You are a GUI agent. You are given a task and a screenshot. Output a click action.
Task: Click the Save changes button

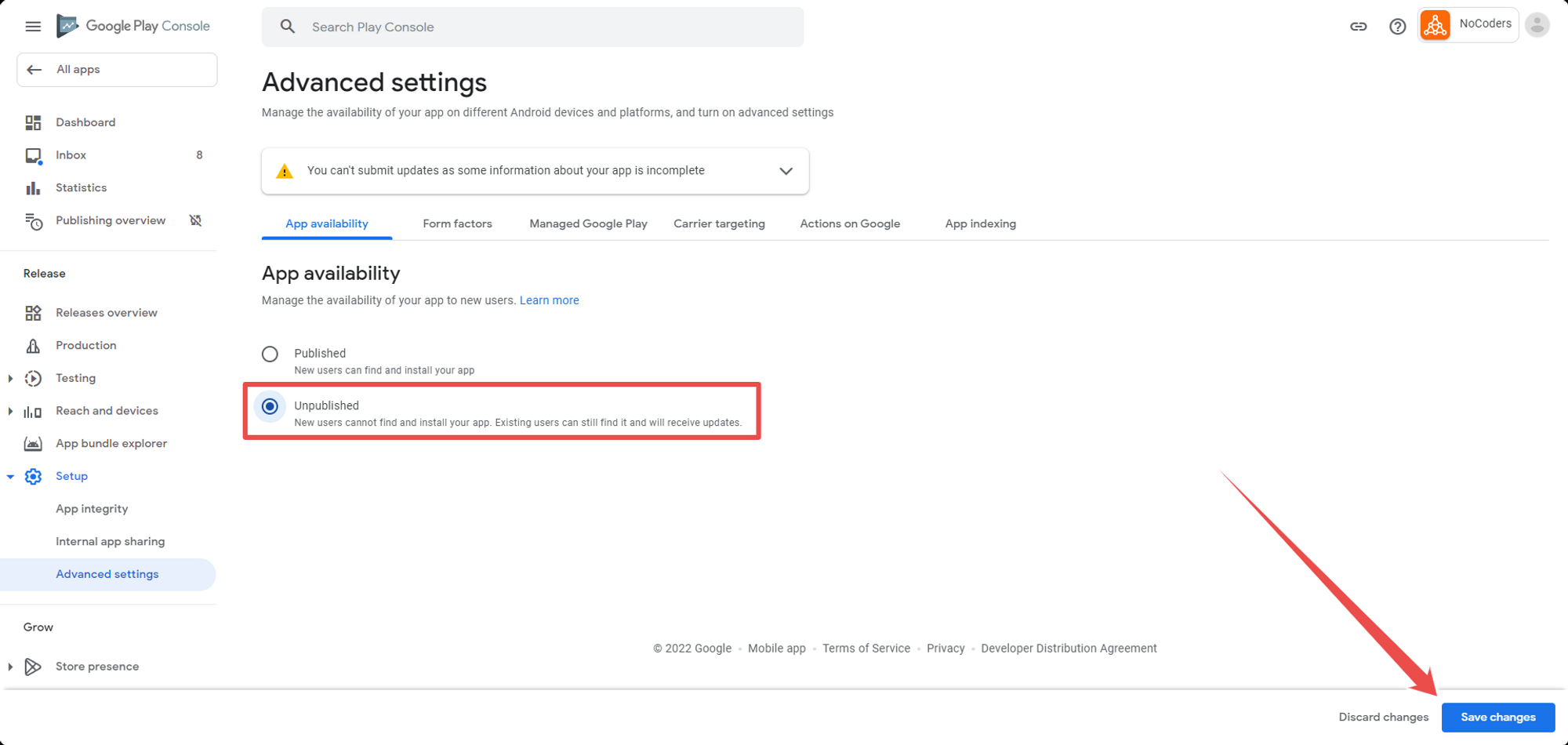click(x=1498, y=718)
